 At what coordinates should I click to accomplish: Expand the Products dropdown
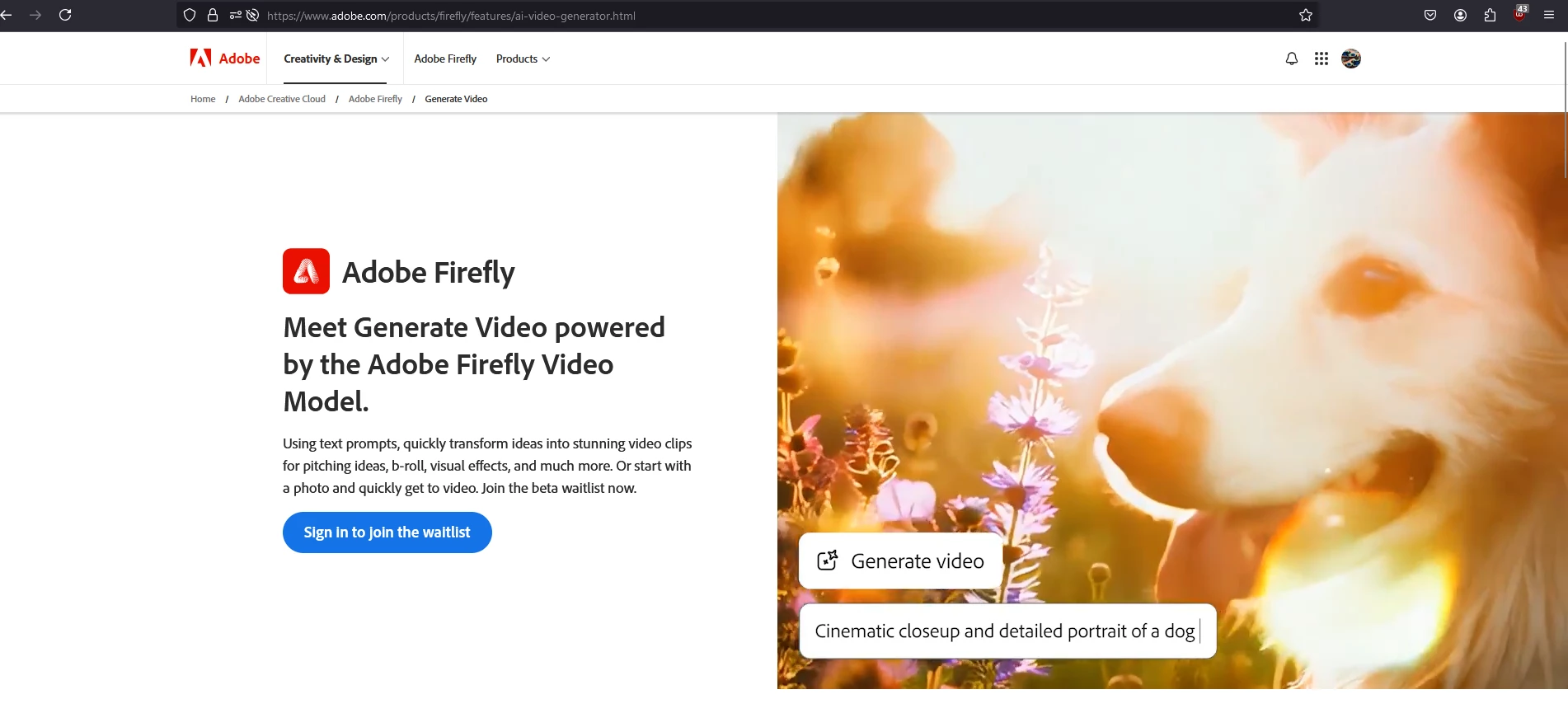pos(523,59)
